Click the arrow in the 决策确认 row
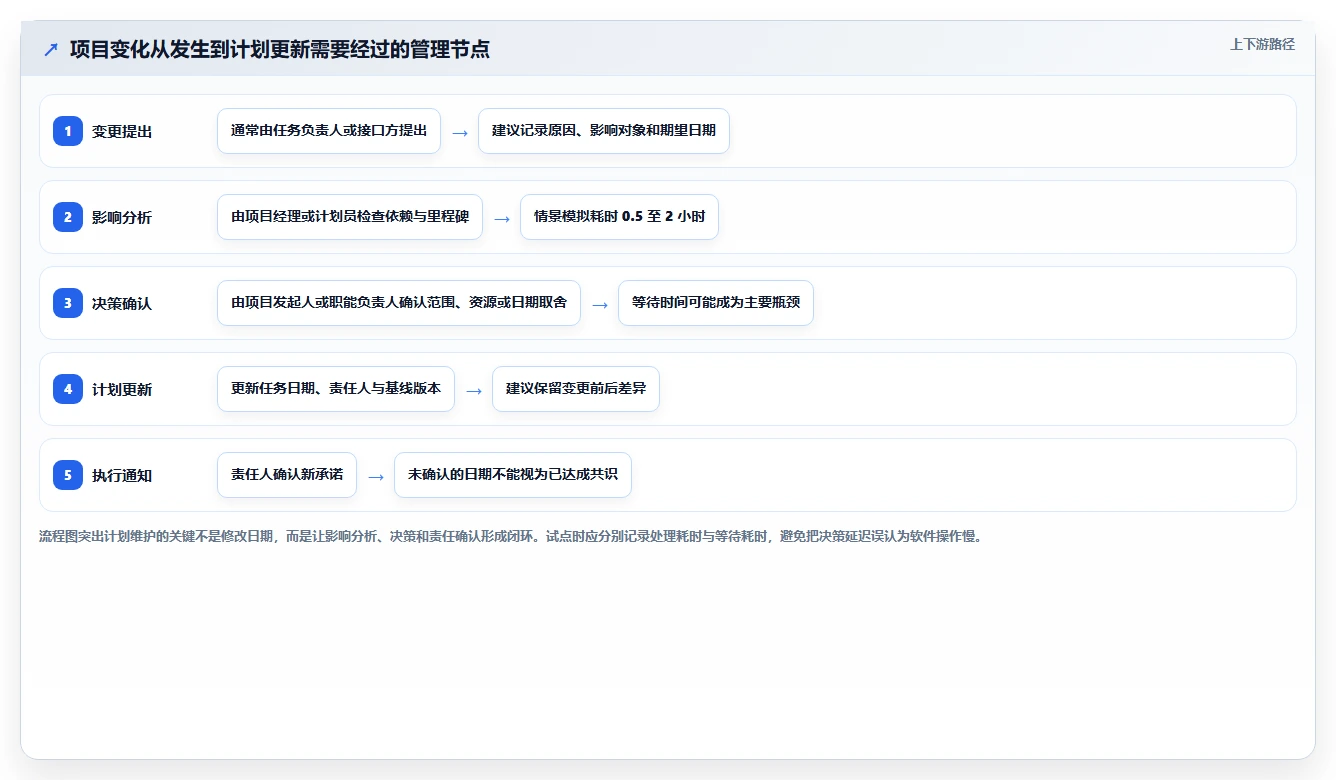The image size is (1336, 780). [600, 304]
